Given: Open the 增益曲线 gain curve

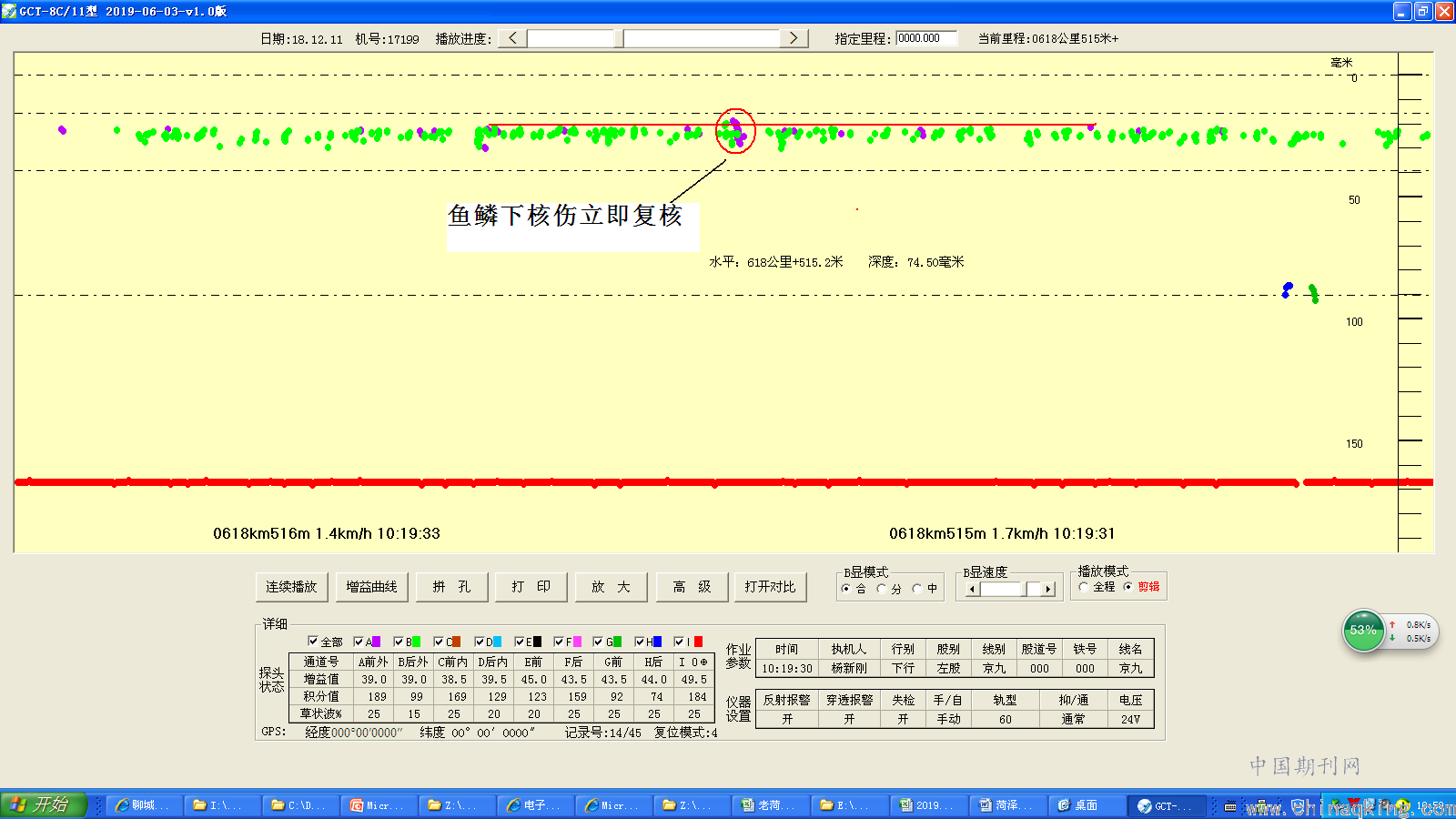Looking at the screenshot, I should pos(371,587).
